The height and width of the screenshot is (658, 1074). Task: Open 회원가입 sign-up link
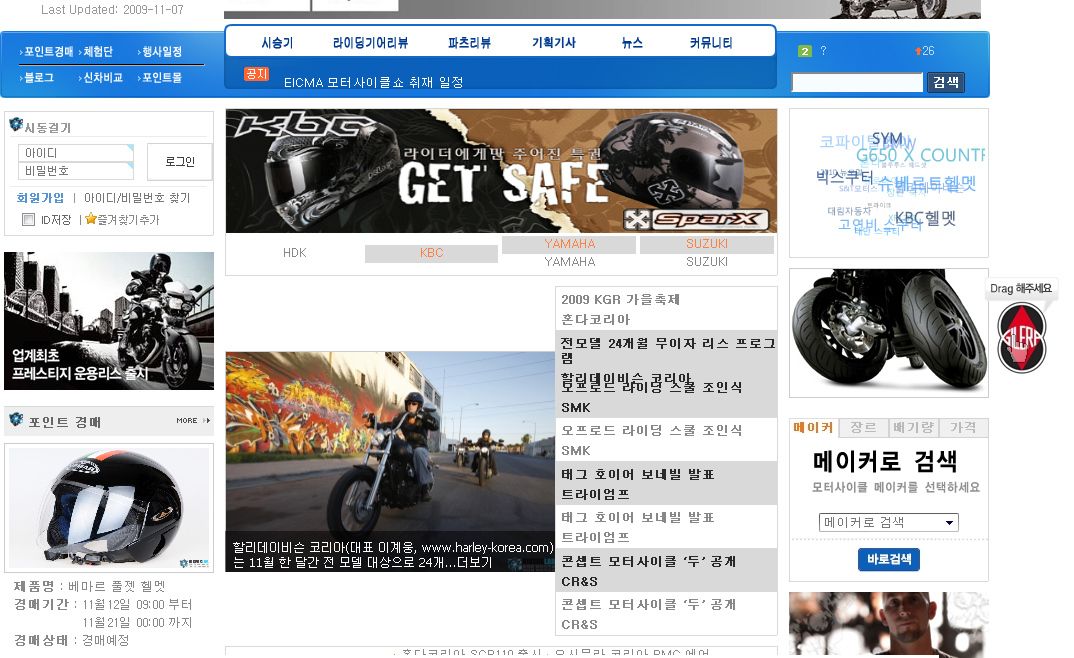40,198
